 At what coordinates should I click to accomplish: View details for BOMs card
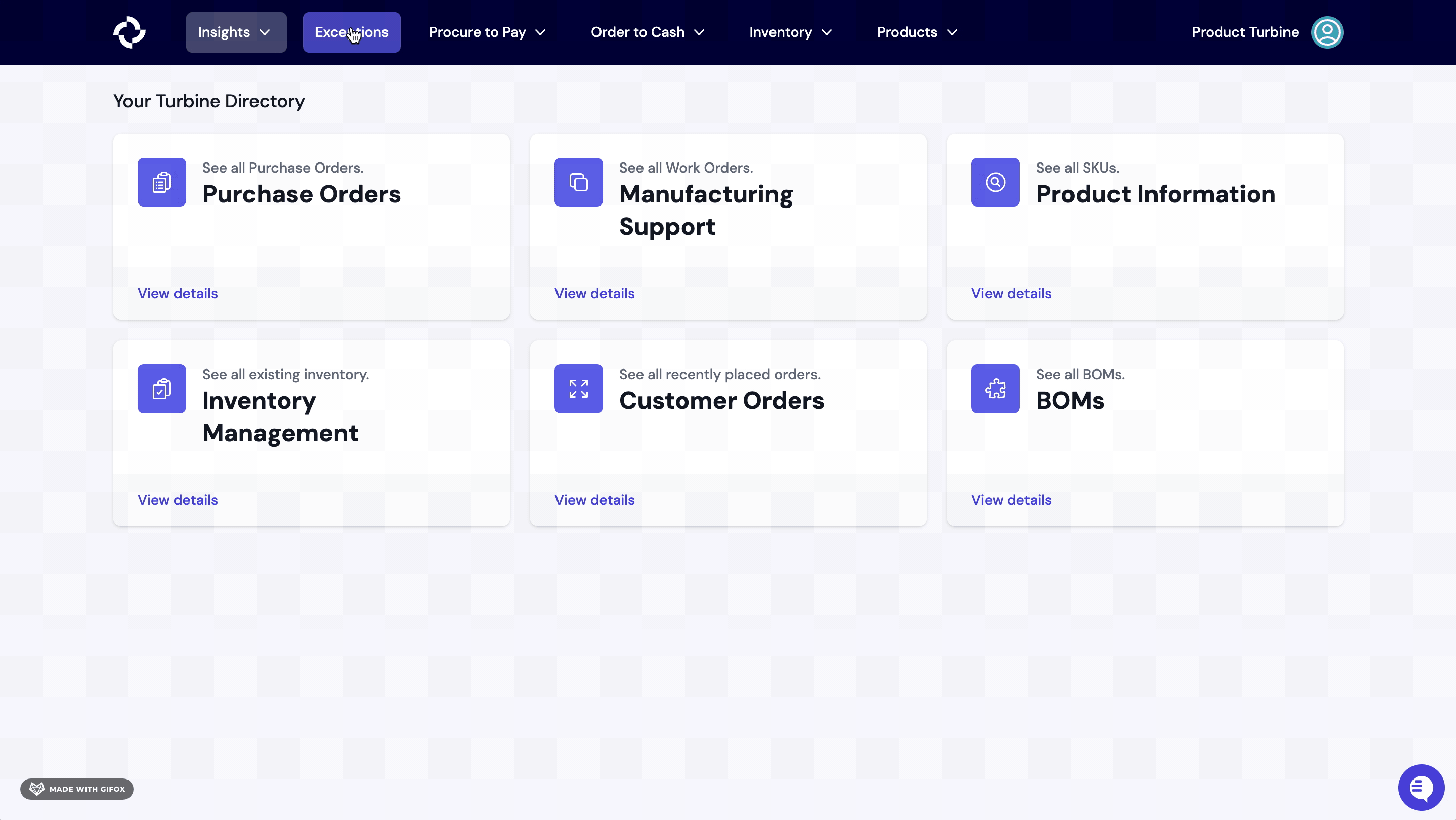(x=1011, y=500)
